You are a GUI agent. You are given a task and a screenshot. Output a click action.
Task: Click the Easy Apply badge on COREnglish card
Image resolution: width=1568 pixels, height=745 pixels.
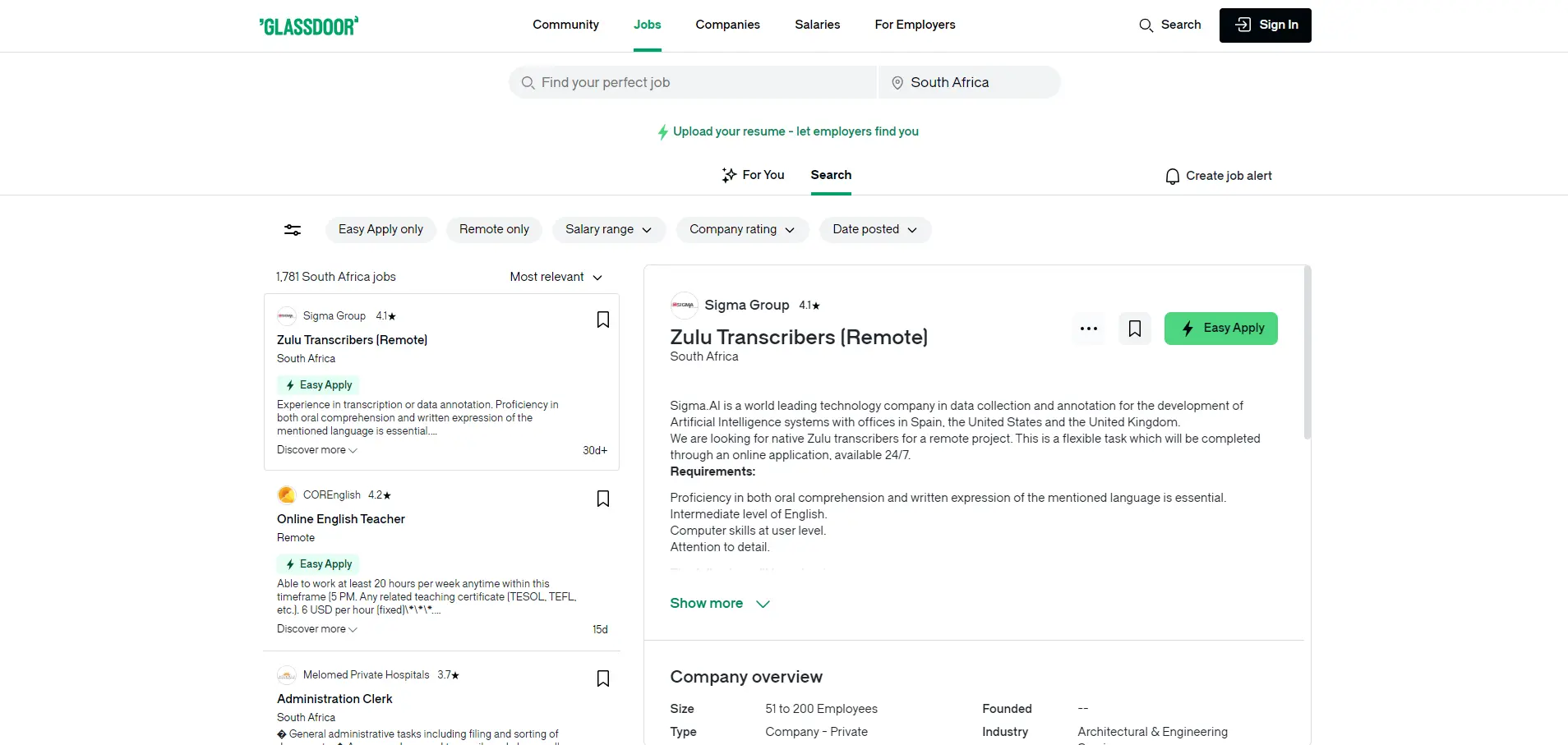(x=318, y=564)
